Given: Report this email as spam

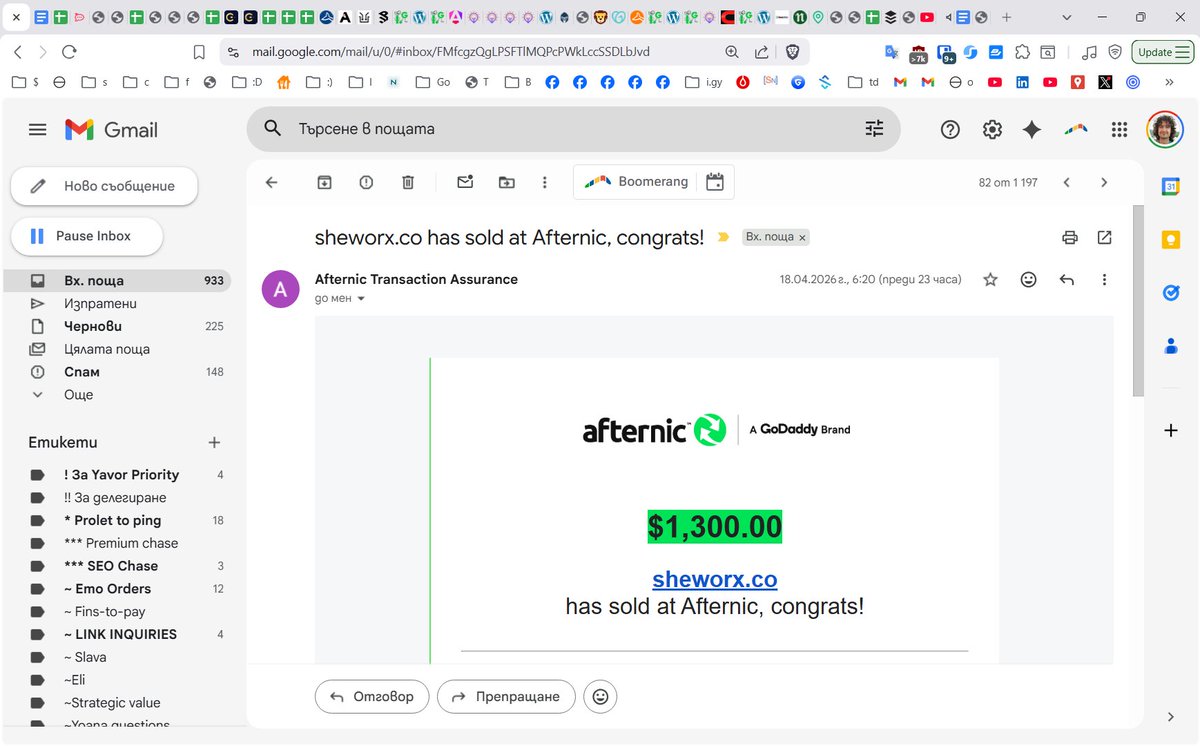Looking at the screenshot, I should pyautogui.click(x=366, y=182).
